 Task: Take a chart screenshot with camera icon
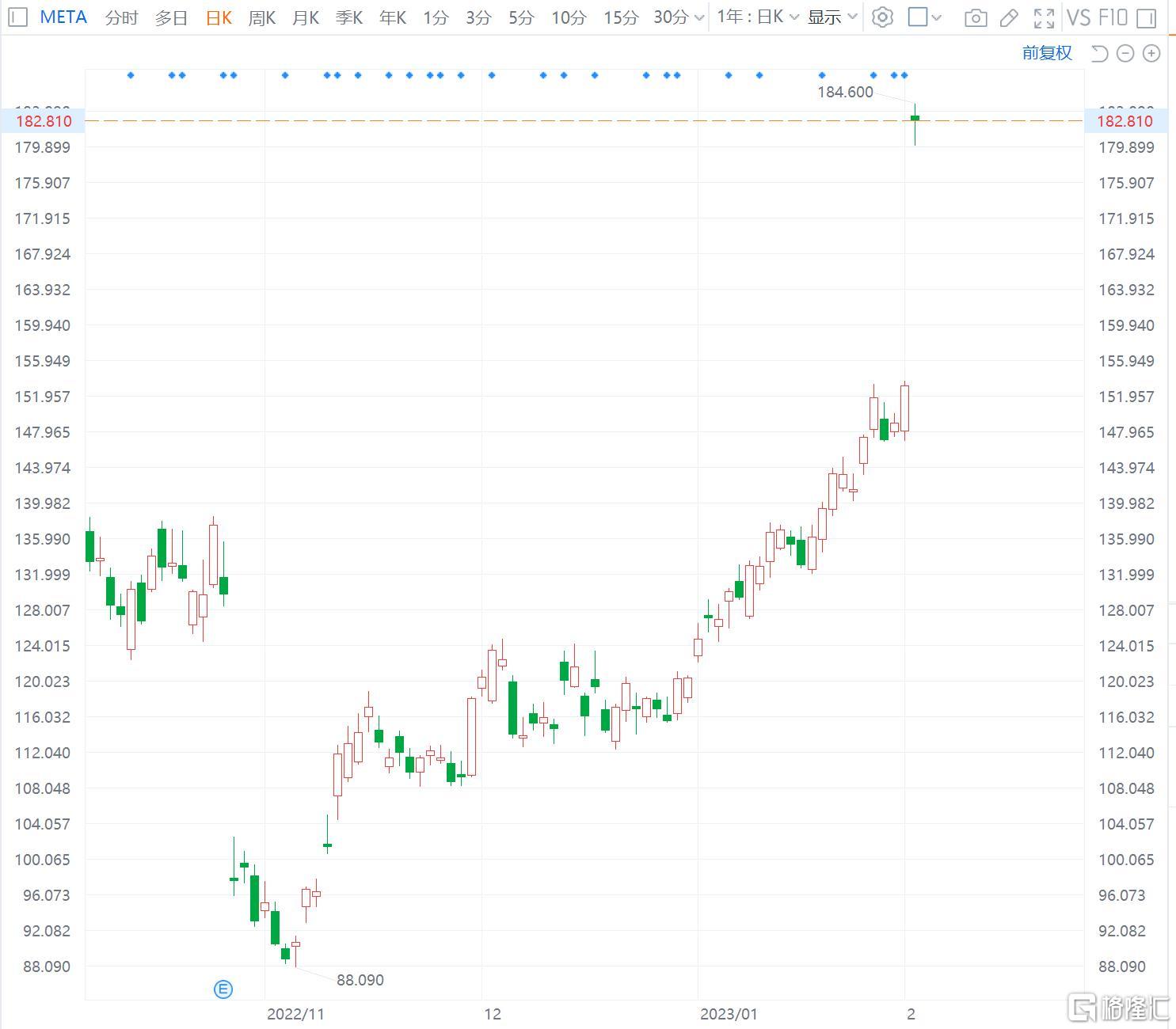[x=976, y=17]
